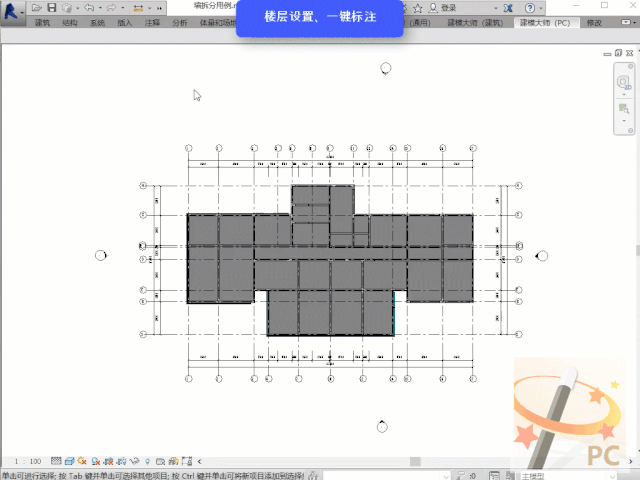
Task: Expand the Quick Access Toolbar overflow arrows
Action: coord(159,8)
